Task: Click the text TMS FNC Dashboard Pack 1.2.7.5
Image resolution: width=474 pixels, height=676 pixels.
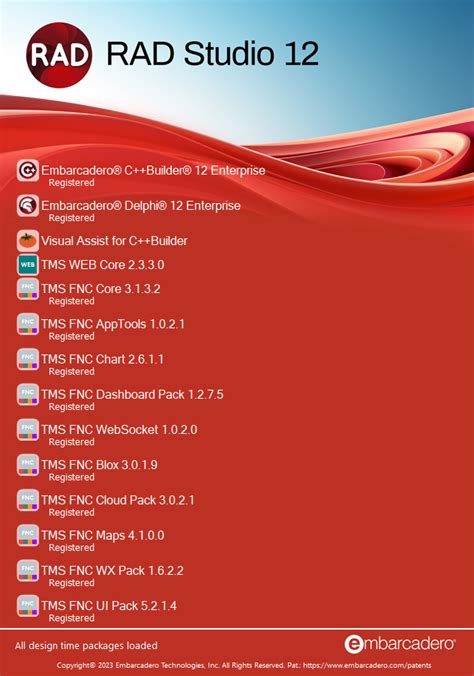Action: click(x=132, y=394)
